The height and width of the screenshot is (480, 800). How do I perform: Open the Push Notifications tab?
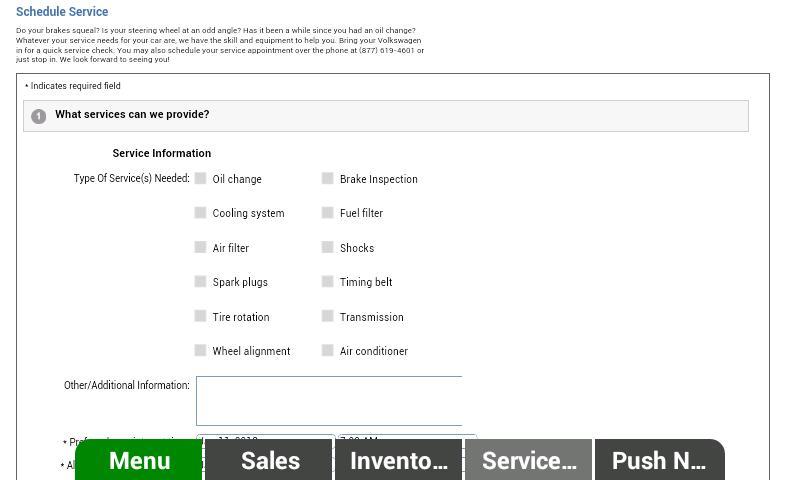(x=659, y=460)
